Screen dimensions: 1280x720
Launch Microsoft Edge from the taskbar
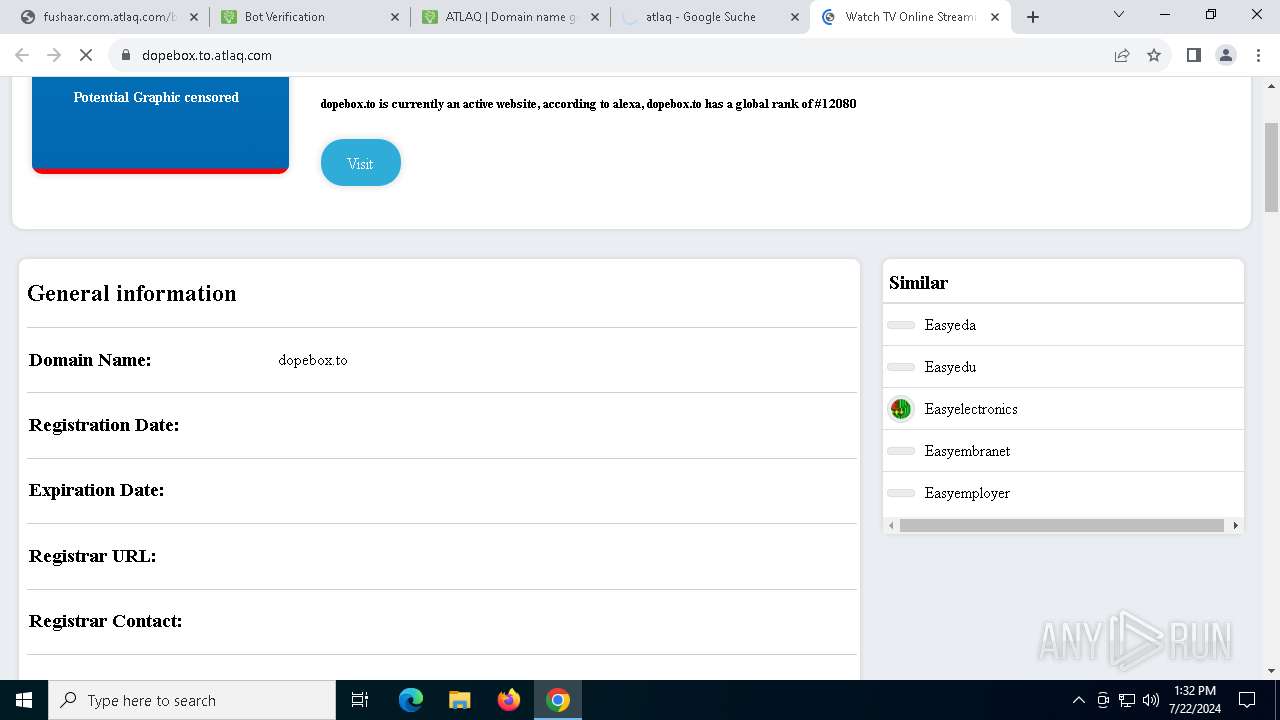(x=411, y=700)
